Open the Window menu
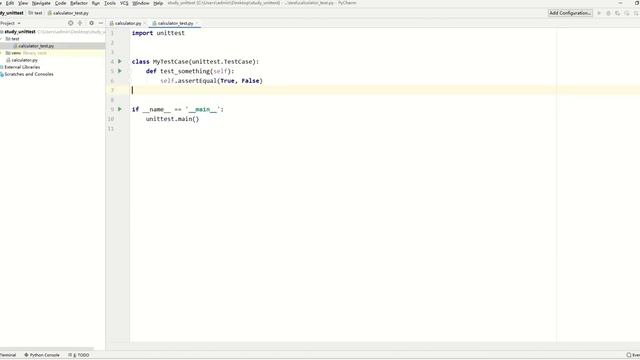640x360 pixels. [x=141, y=3]
